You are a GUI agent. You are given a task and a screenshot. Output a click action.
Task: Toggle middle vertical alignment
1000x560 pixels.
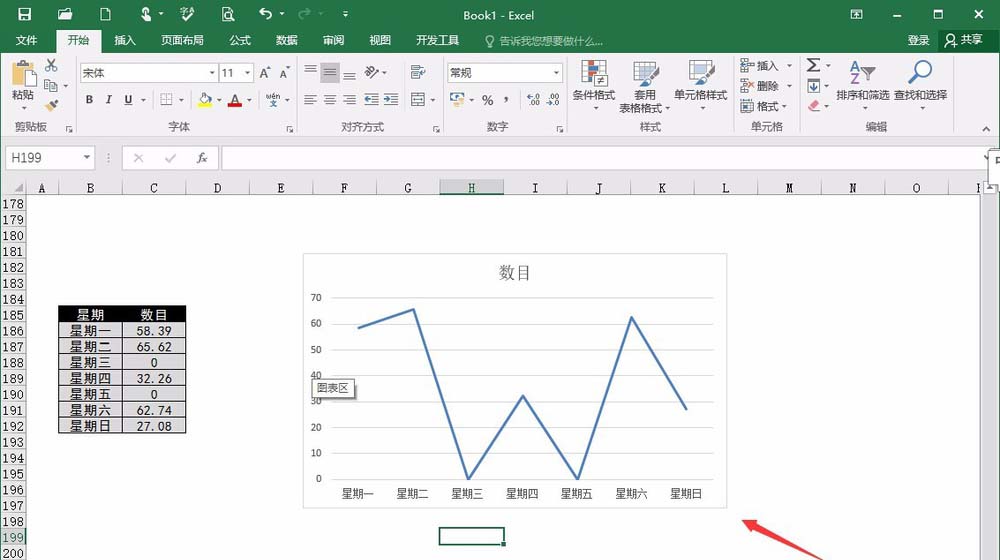[x=330, y=72]
